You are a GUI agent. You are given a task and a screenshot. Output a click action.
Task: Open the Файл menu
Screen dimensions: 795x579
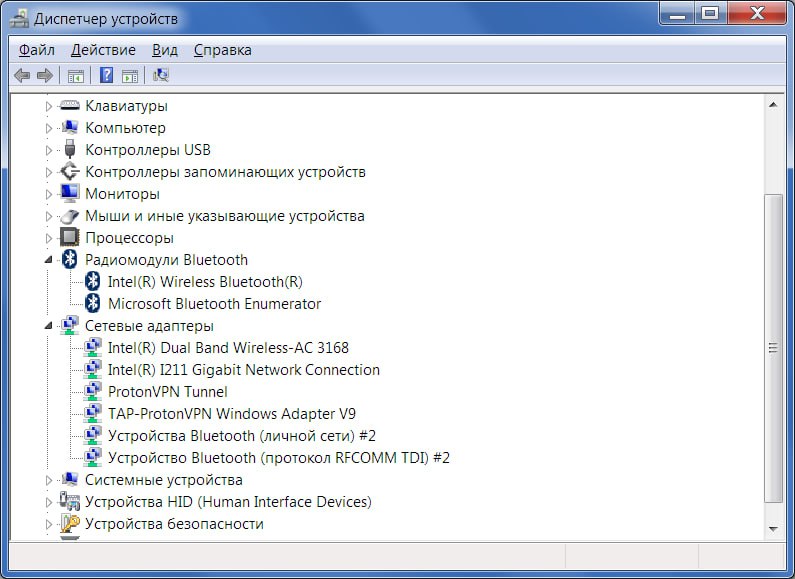coord(37,50)
